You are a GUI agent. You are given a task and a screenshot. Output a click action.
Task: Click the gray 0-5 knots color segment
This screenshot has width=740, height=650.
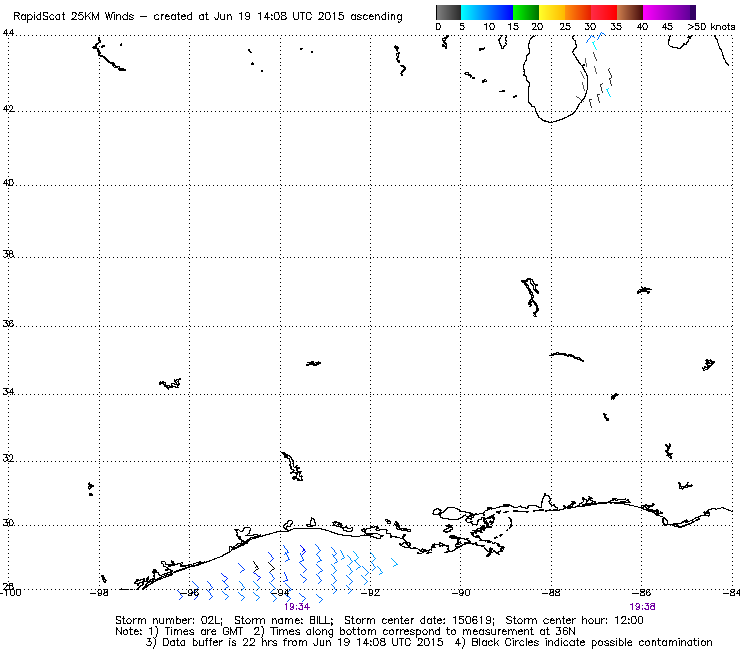point(448,12)
